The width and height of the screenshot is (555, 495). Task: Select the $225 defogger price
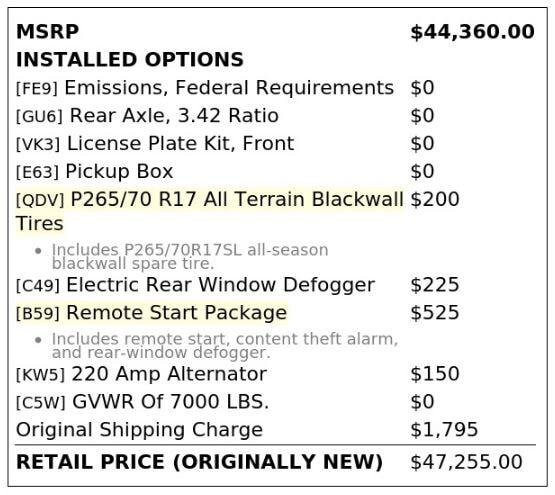click(435, 285)
